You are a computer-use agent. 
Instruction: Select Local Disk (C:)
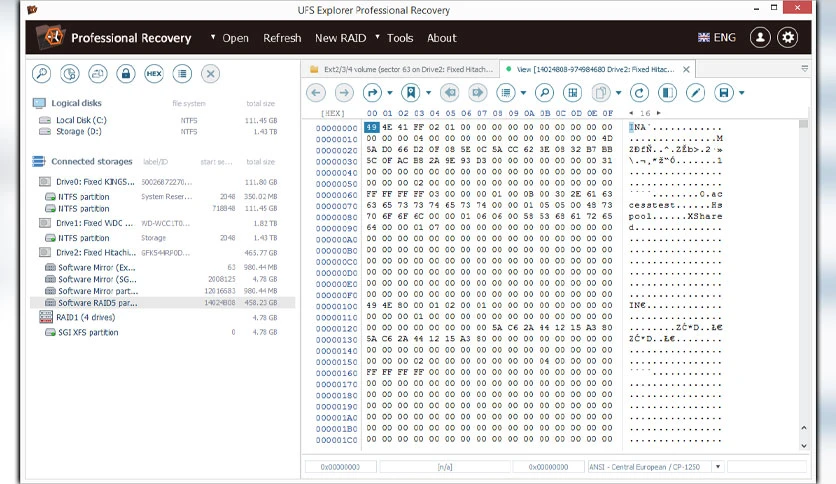coord(81,120)
